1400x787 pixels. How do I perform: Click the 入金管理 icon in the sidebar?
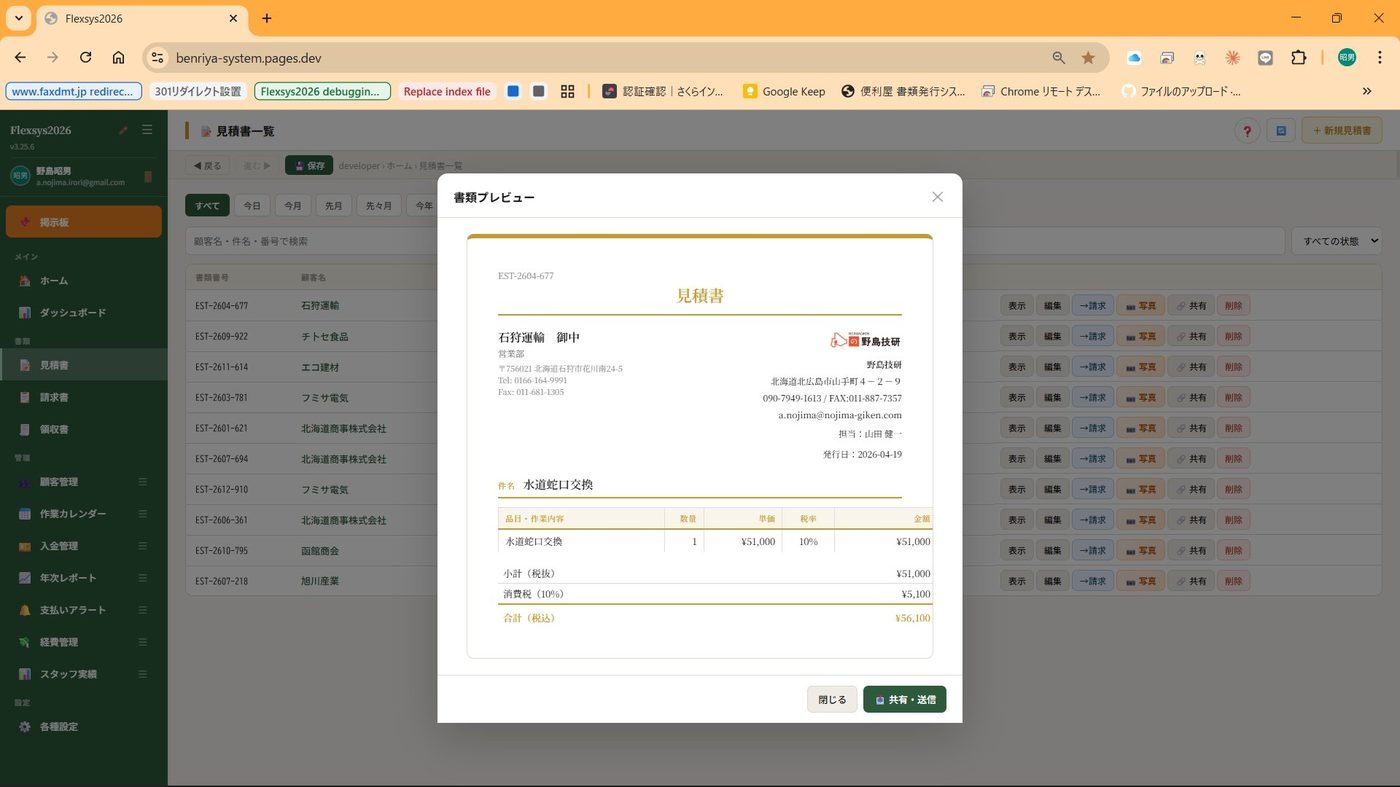25,546
